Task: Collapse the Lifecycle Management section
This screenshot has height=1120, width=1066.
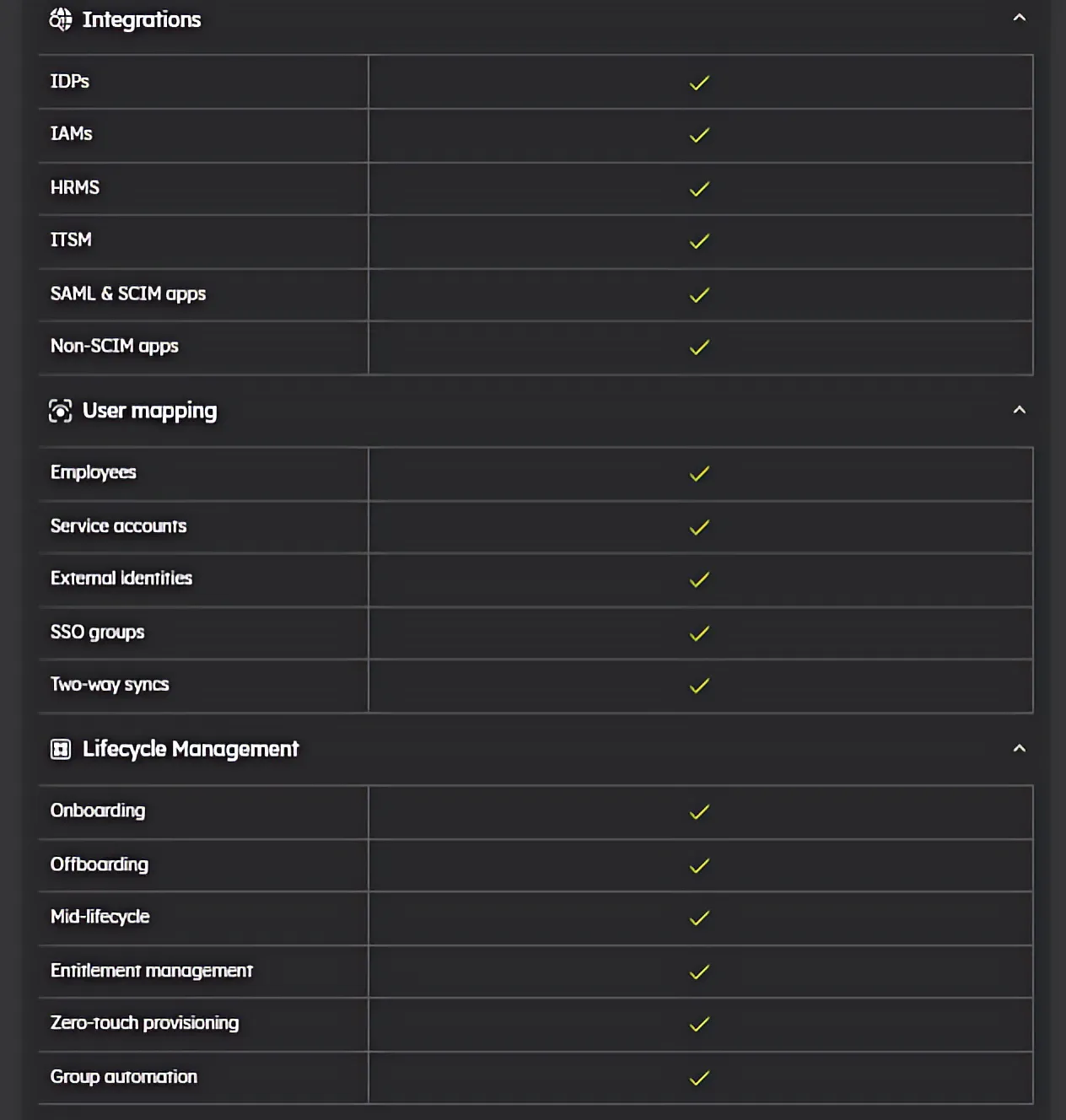Action: (x=1020, y=748)
